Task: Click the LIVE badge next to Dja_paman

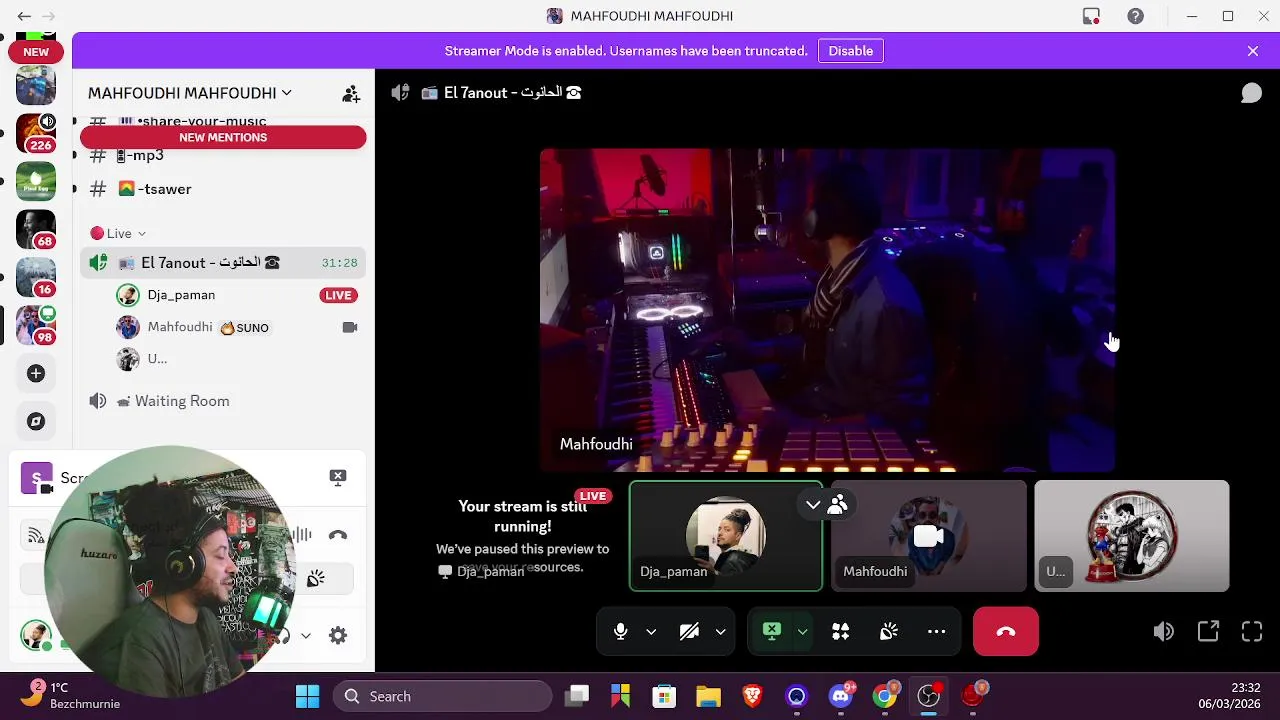Action: tap(338, 295)
